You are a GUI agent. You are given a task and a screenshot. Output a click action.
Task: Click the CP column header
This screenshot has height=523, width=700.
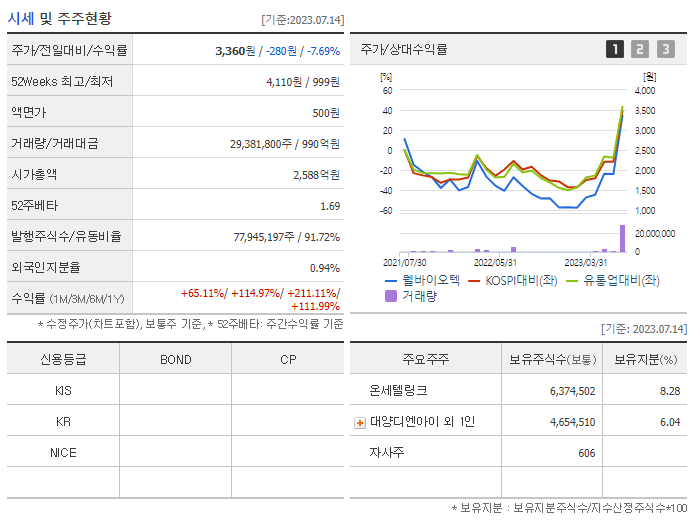click(x=288, y=360)
